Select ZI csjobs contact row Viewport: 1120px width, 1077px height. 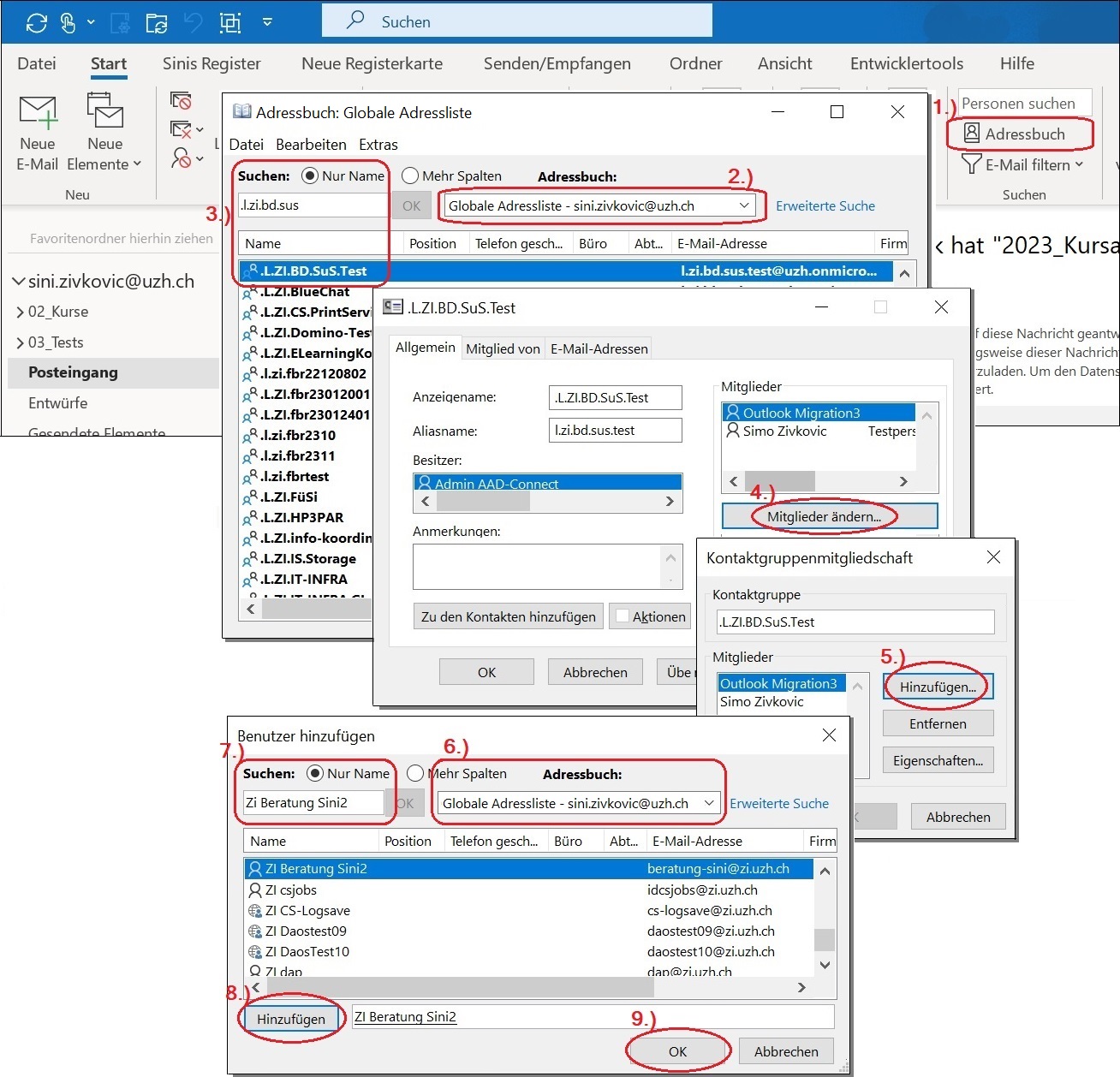click(528, 890)
